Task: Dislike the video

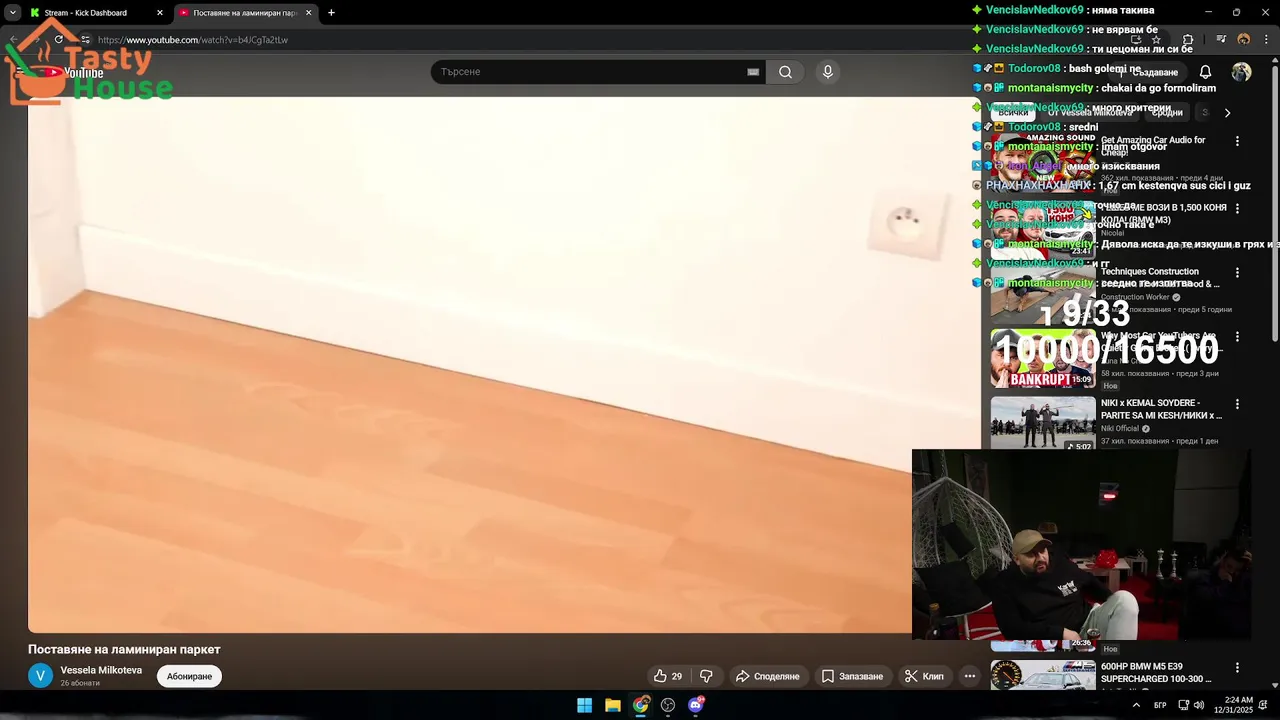Action: 706,676
